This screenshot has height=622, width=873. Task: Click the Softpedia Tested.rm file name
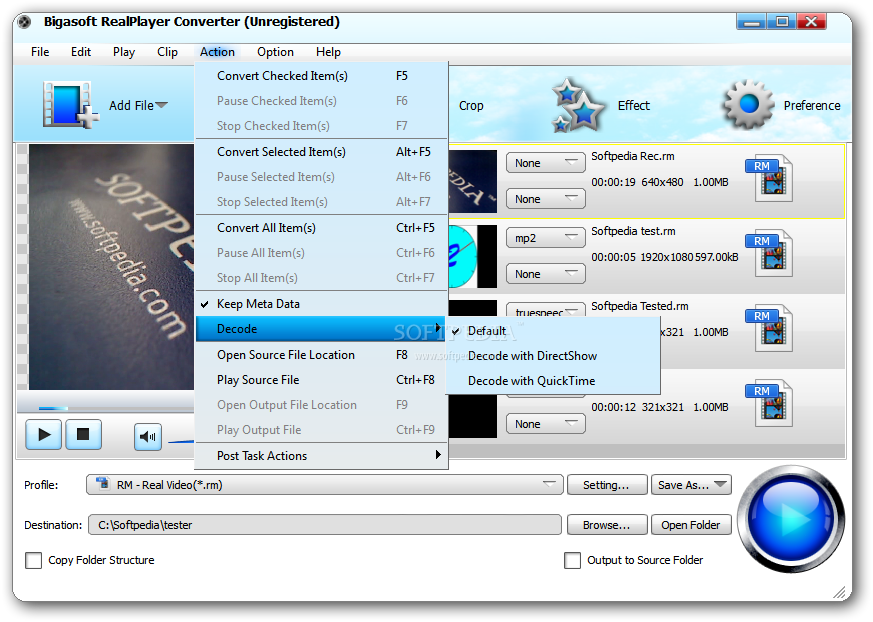(640, 306)
